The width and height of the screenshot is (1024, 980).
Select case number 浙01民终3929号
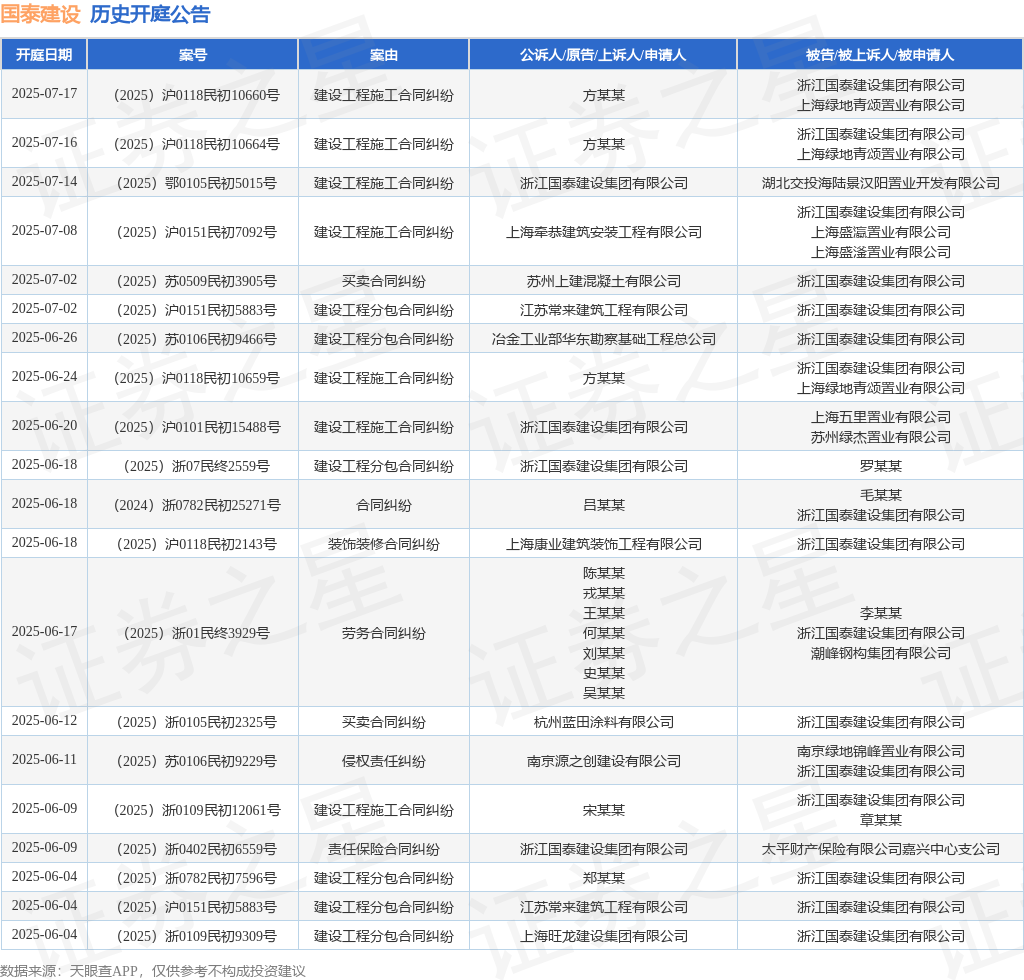point(197,633)
